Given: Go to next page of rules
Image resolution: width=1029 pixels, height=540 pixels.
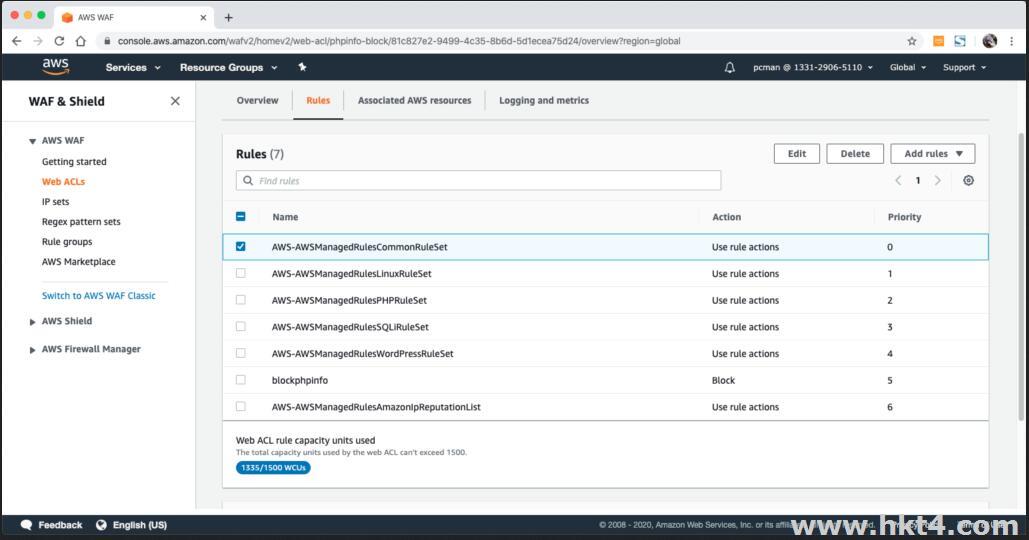Looking at the screenshot, I should coord(938,180).
